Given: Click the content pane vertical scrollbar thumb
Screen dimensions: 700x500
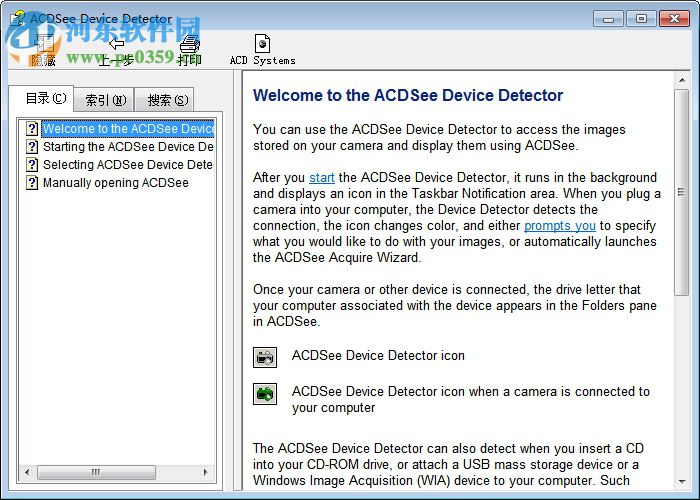Looking at the screenshot, I should 681,192.
